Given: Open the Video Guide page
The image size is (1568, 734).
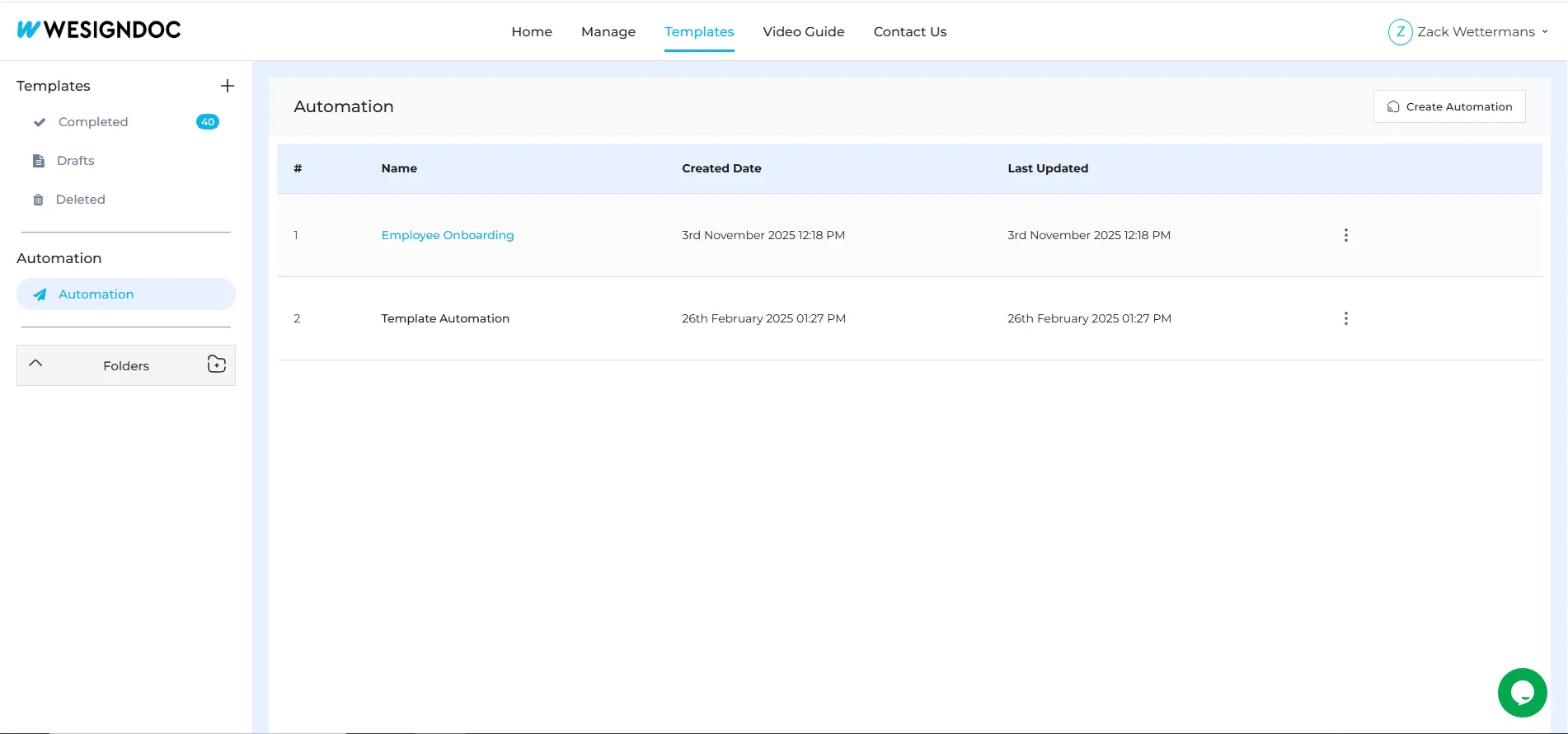Looking at the screenshot, I should click(803, 32).
